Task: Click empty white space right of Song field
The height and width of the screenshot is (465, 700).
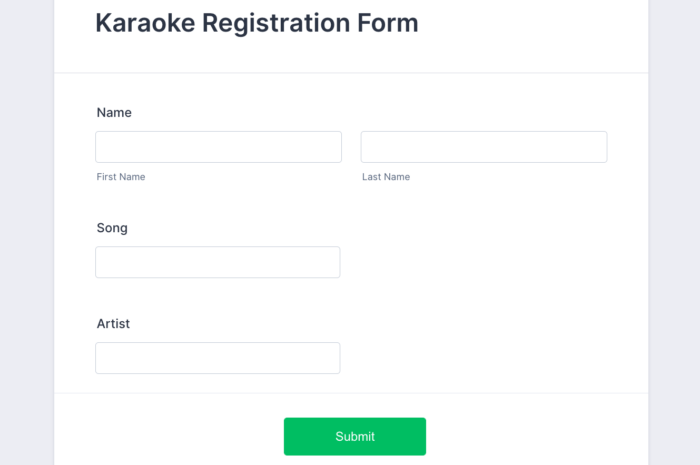Action: (x=480, y=262)
